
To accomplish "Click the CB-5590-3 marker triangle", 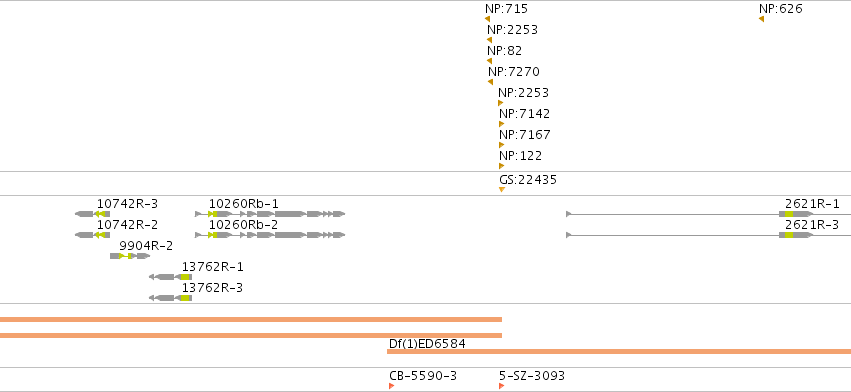I will point(392,386).
